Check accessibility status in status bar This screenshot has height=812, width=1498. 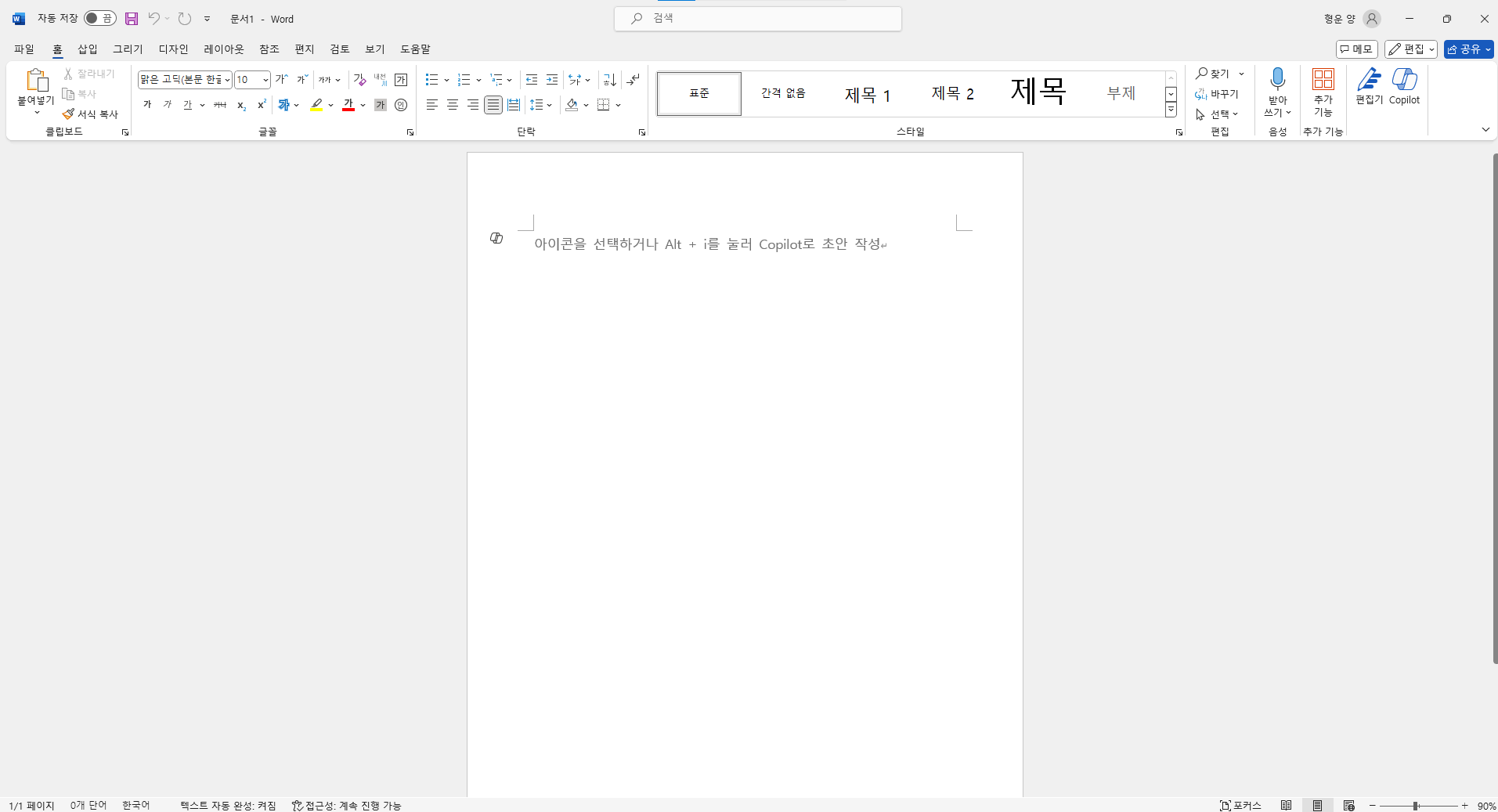pyautogui.click(x=346, y=805)
